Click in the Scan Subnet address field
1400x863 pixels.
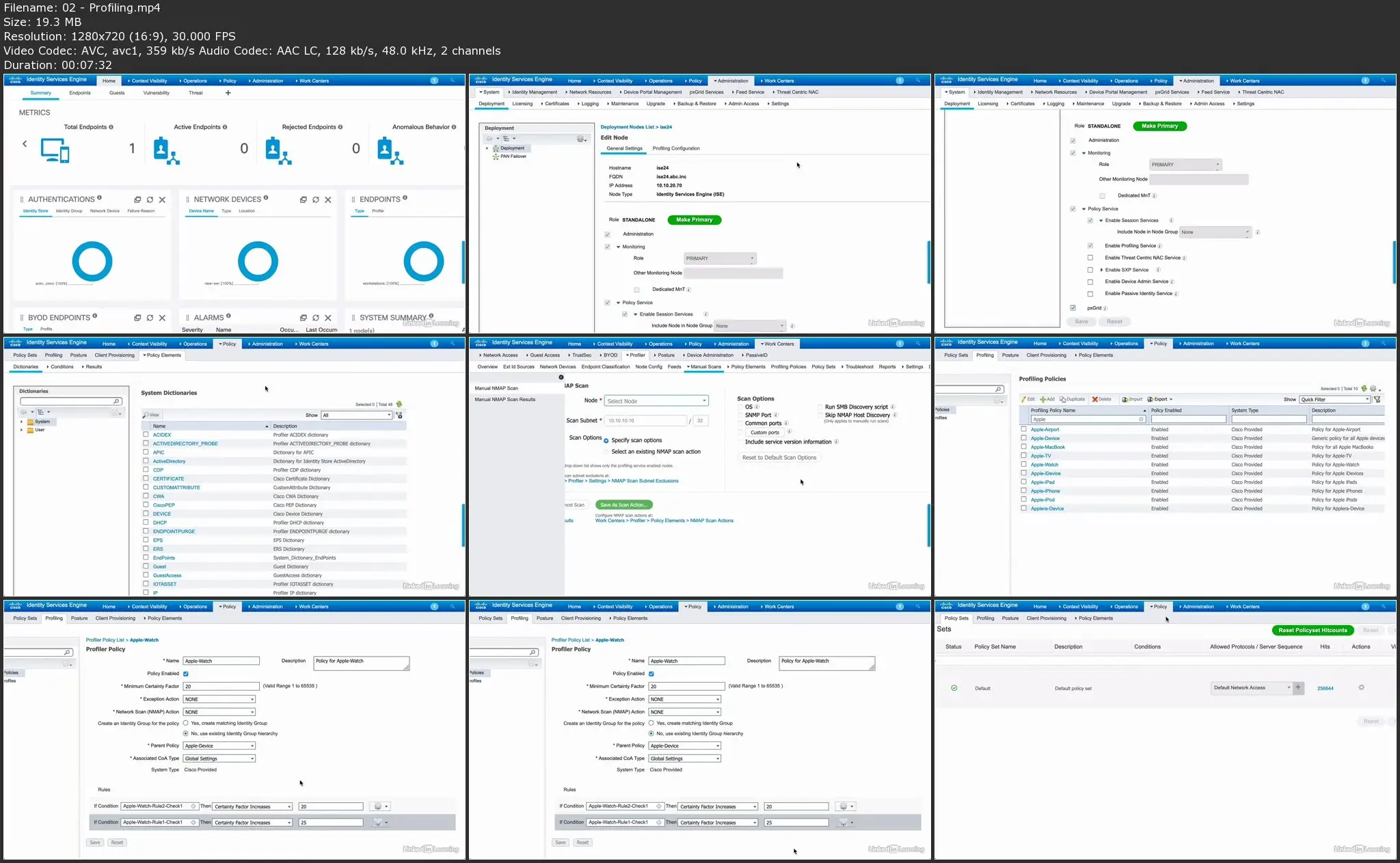tap(646, 421)
